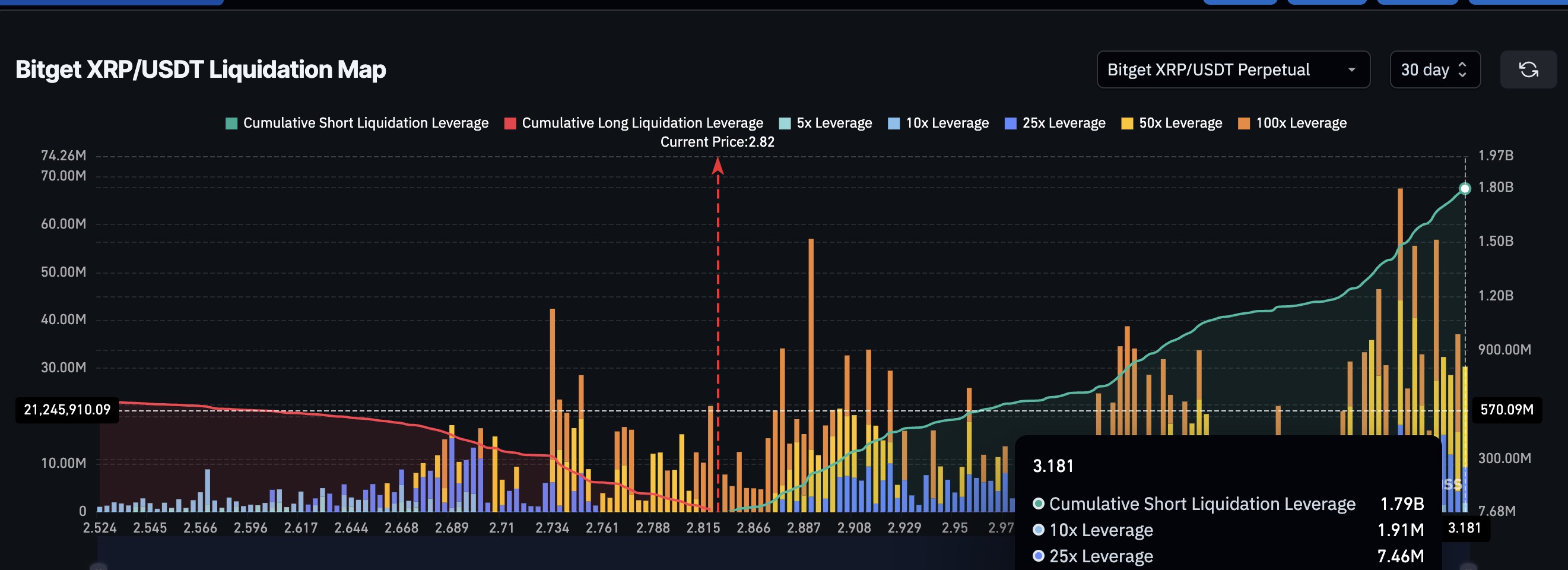Click the up-down stepper arrows beside 30 day
The height and width of the screenshot is (570, 1568).
1463,69
